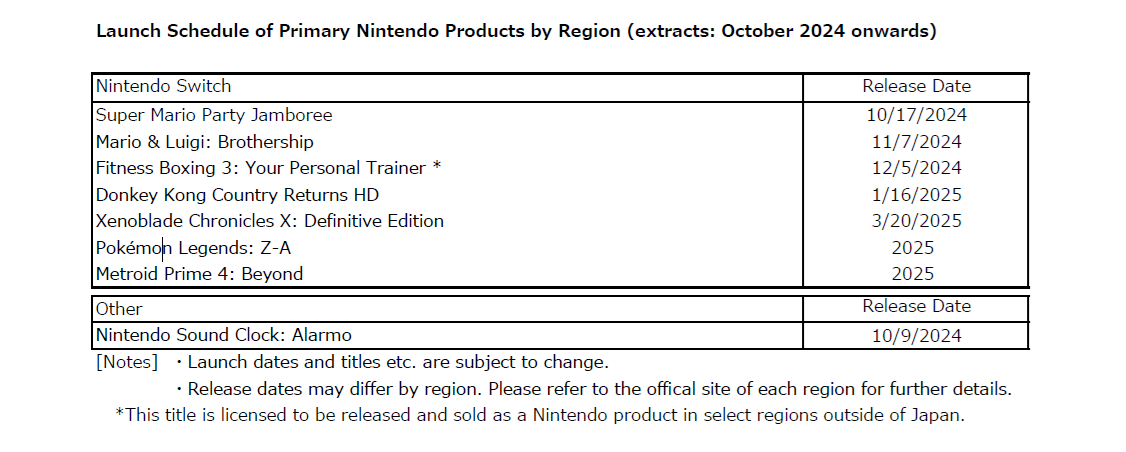1126x452 pixels.
Task: Click the 10/9/2024 Alarmo release date
Action: 916,336
